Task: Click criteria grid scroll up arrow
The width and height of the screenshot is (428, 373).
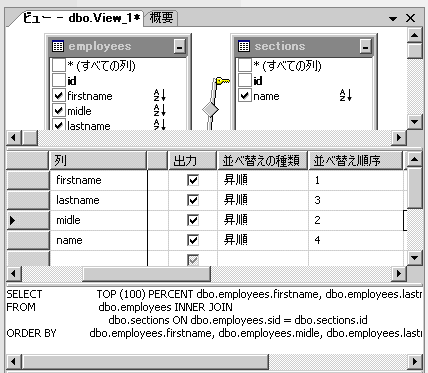Action: pyautogui.click(x=415, y=160)
